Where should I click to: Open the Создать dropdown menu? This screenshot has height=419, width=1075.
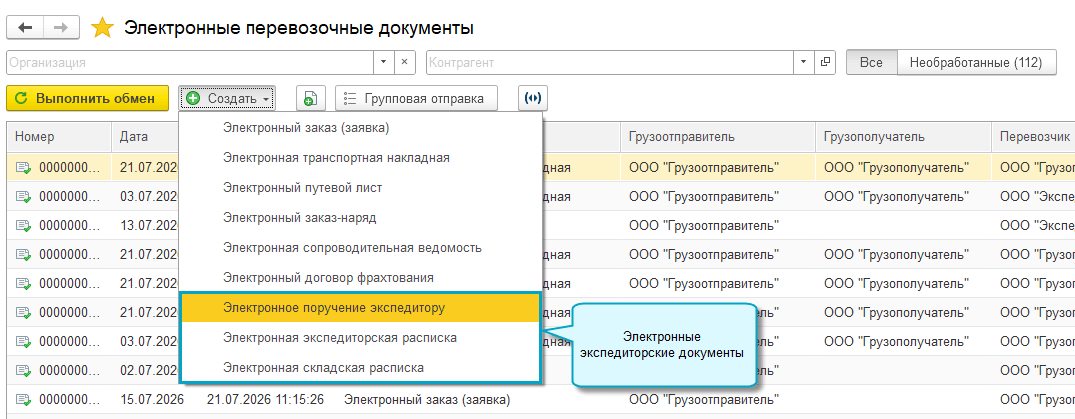[x=227, y=99]
